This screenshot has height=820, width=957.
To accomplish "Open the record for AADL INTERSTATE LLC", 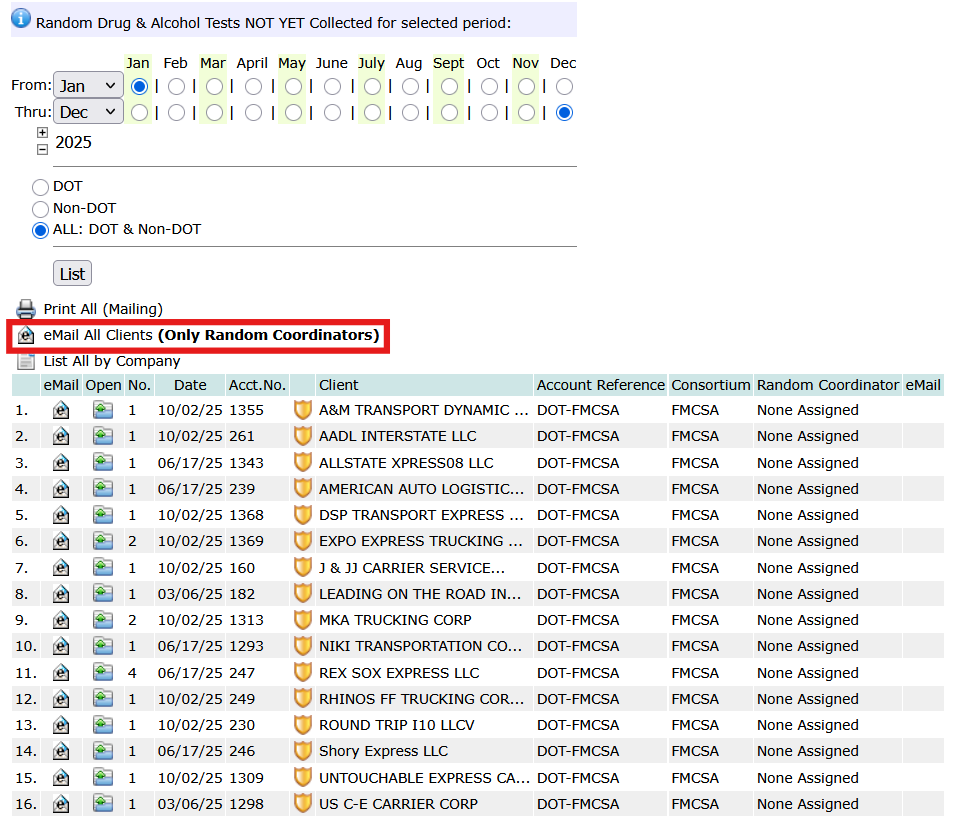I will pos(103,436).
